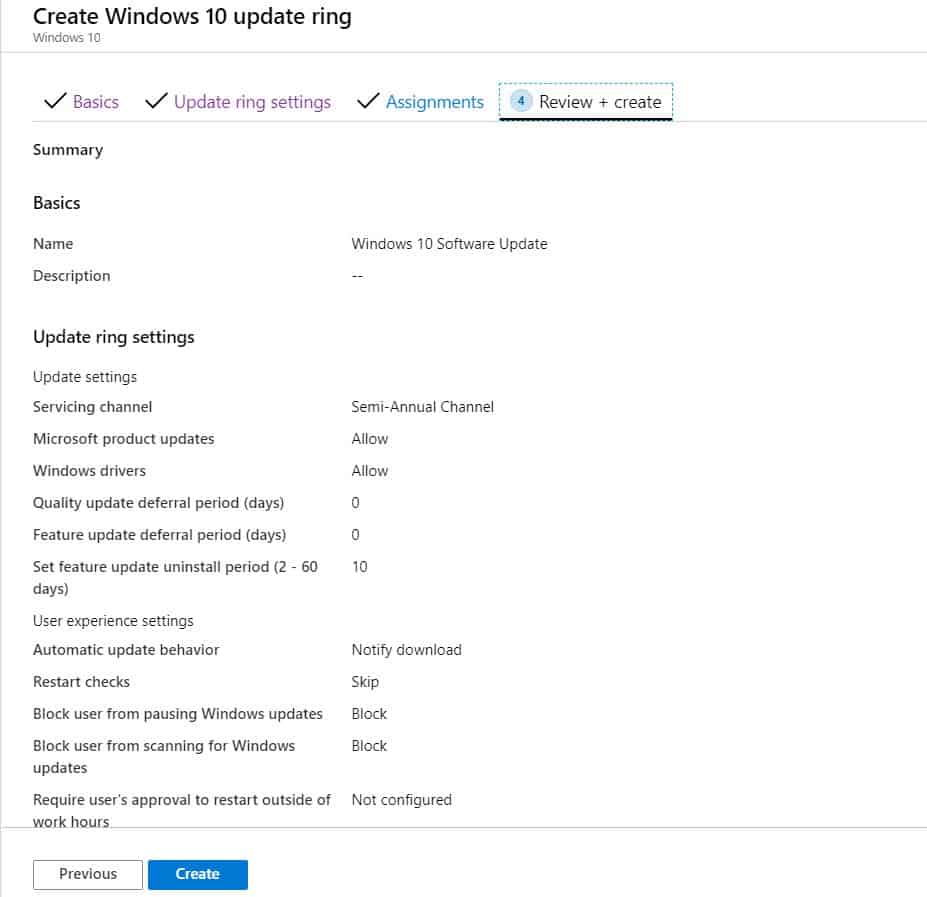Screen dimensions: 927x897
Task: Click the Summary heading
Action: point(68,150)
